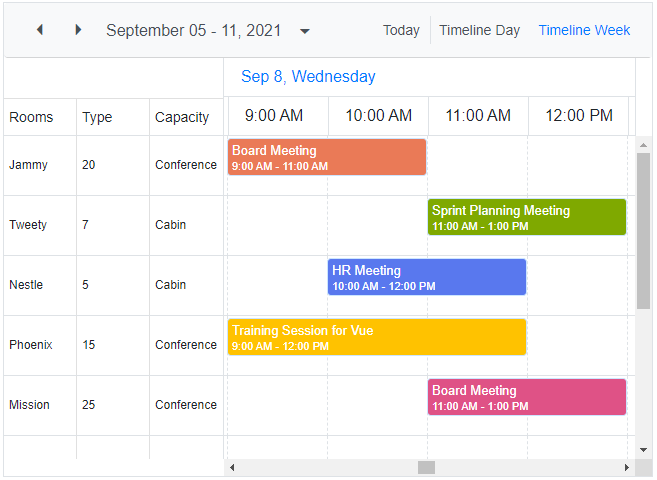Open the HR Meeting appointment
The width and height of the screenshot is (657, 480).
pyautogui.click(x=427, y=277)
